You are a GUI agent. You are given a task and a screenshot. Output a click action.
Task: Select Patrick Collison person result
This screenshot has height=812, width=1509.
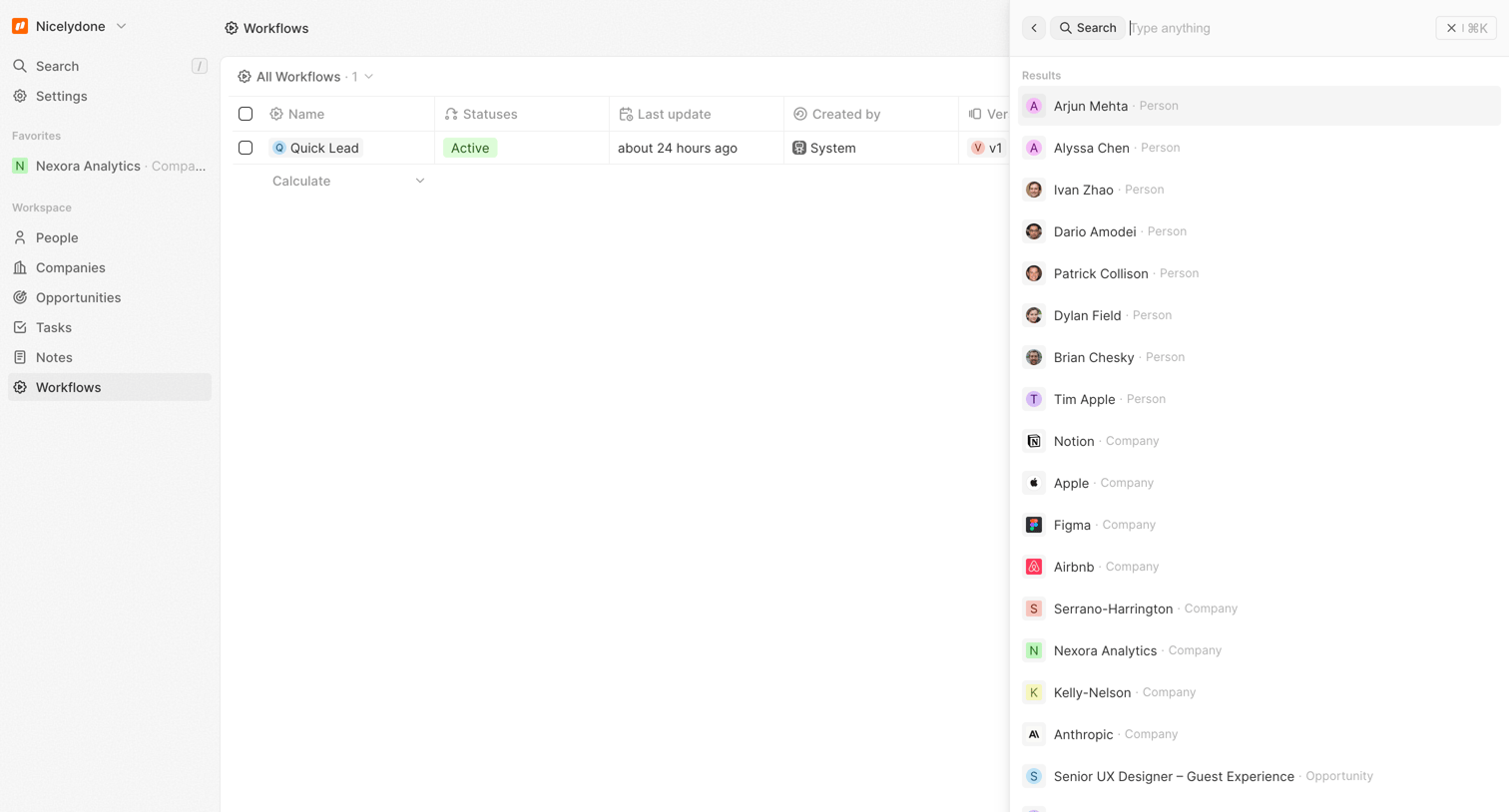click(1259, 273)
